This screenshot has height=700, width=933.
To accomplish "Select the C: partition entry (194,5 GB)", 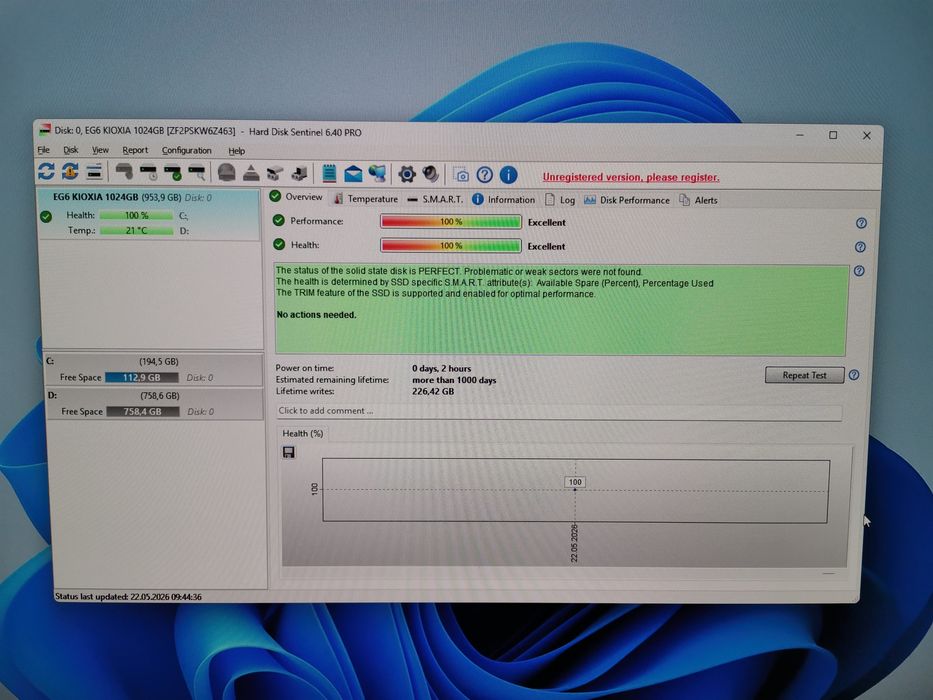I will pyautogui.click(x=154, y=370).
